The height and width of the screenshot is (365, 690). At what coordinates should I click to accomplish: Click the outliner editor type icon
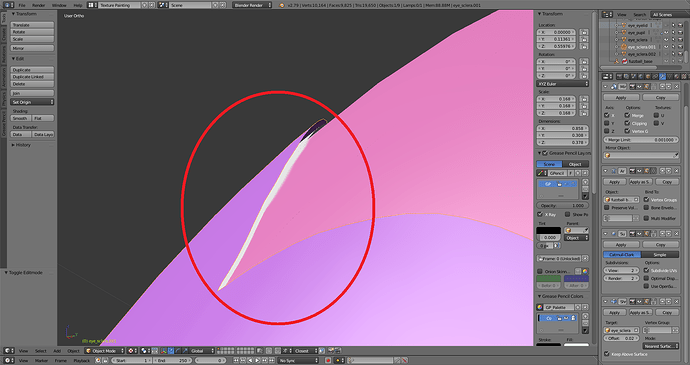tap(607, 15)
